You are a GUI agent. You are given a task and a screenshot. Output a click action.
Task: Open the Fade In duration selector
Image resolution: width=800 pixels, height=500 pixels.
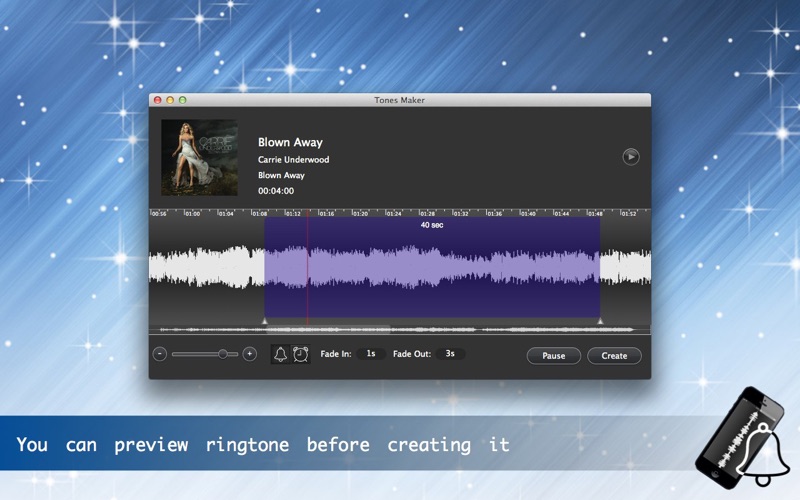tap(370, 354)
